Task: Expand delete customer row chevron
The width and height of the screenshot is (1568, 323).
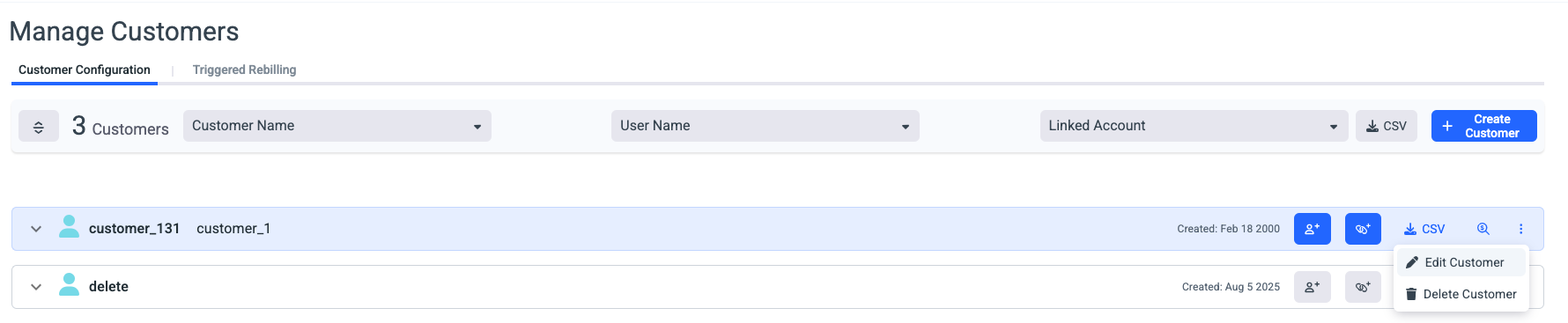Action: pos(36,287)
